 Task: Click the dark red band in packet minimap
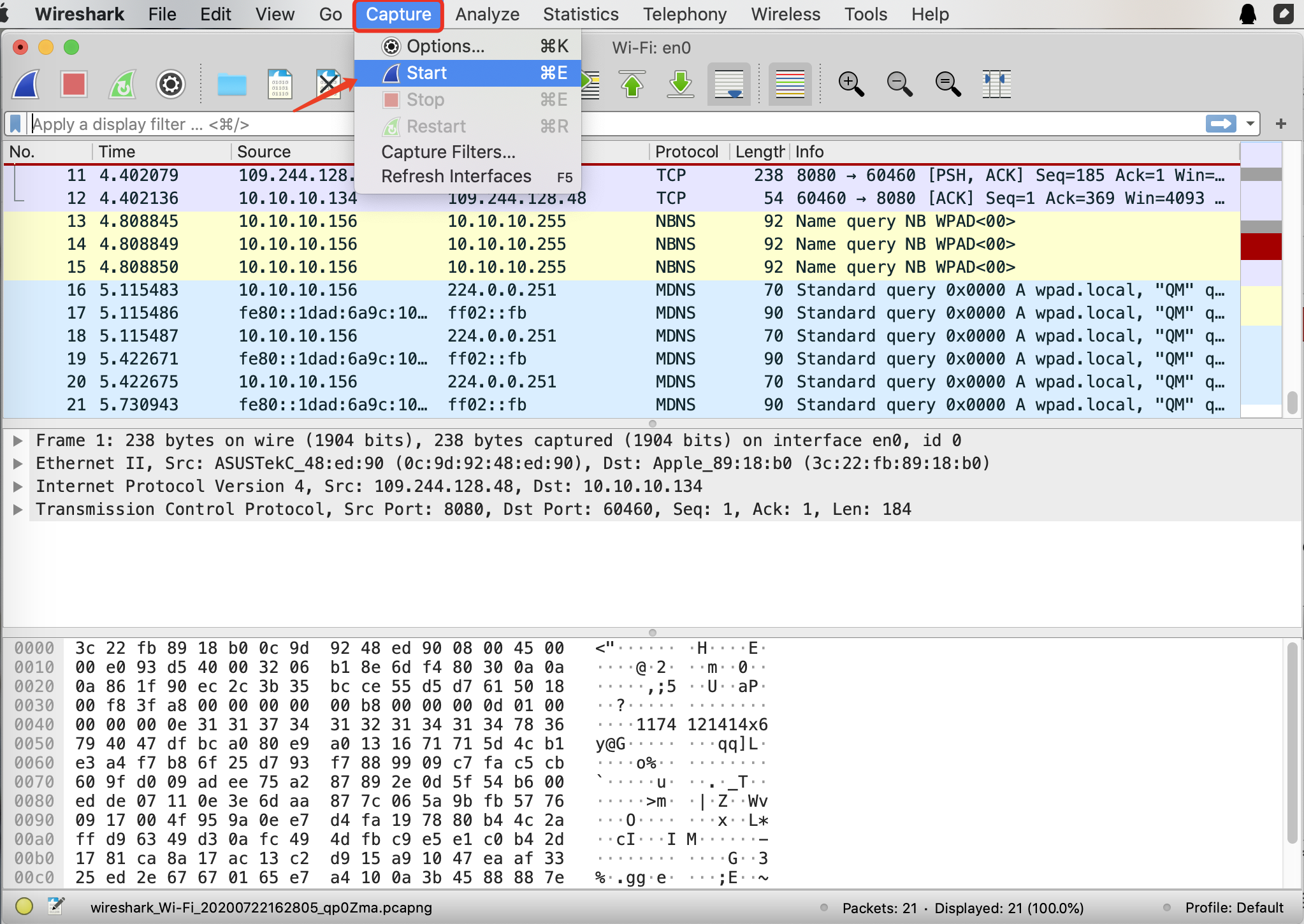tap(1261, 247)
